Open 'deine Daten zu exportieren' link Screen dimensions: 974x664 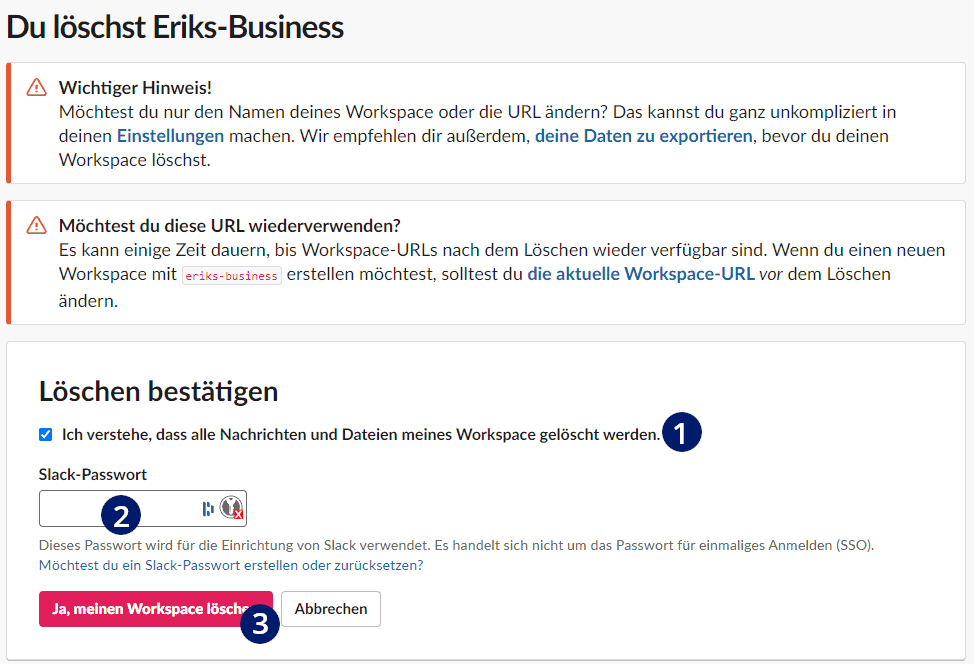tap(644, 136)
